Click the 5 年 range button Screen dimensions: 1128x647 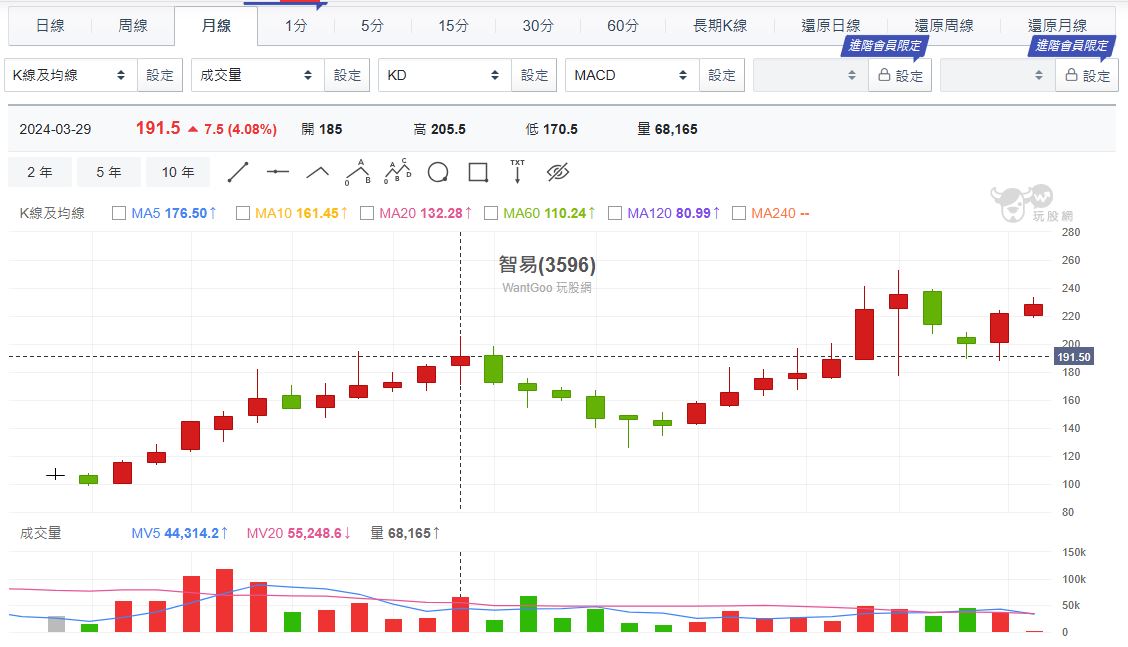(109, 173)
